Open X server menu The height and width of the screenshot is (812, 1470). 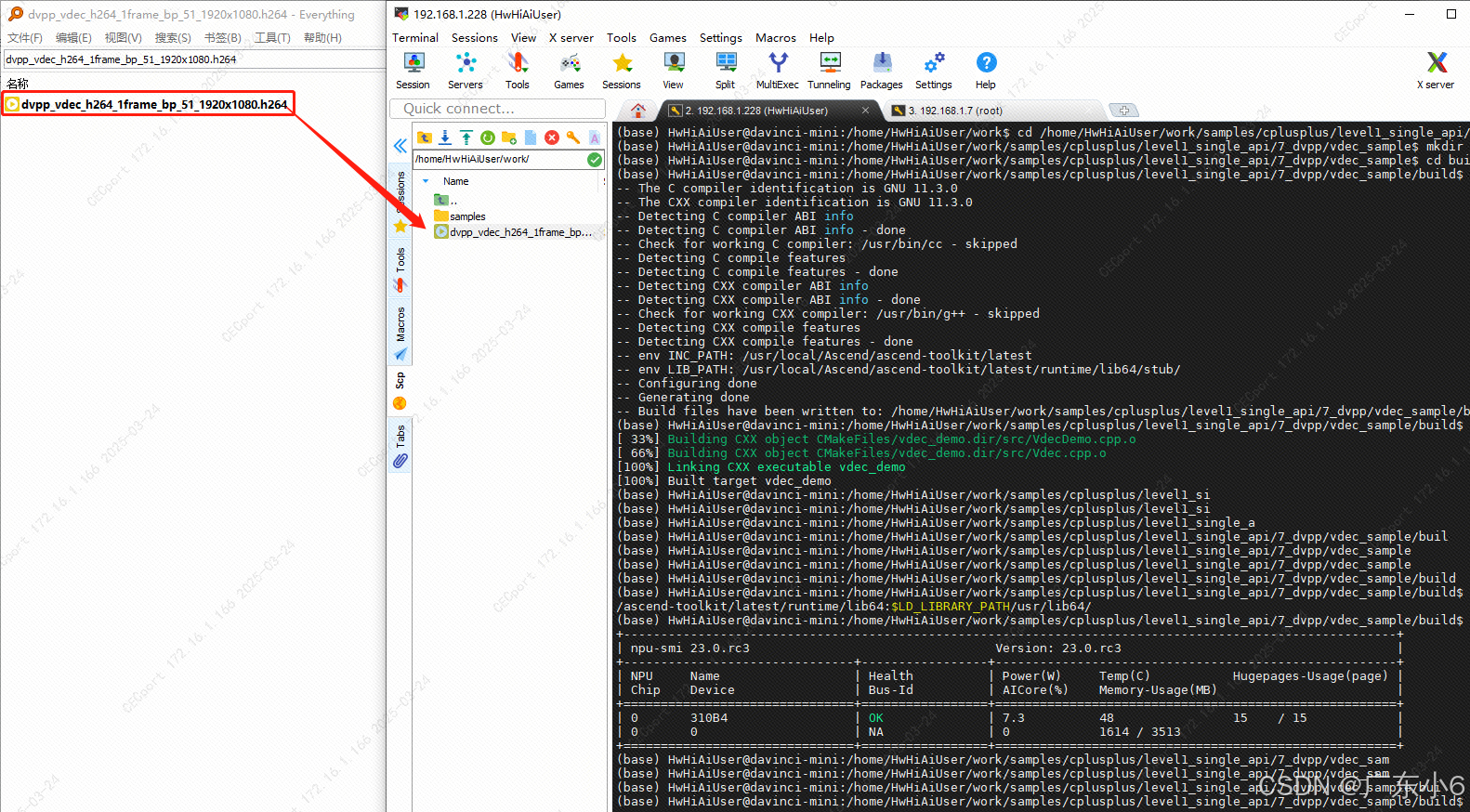571,38
